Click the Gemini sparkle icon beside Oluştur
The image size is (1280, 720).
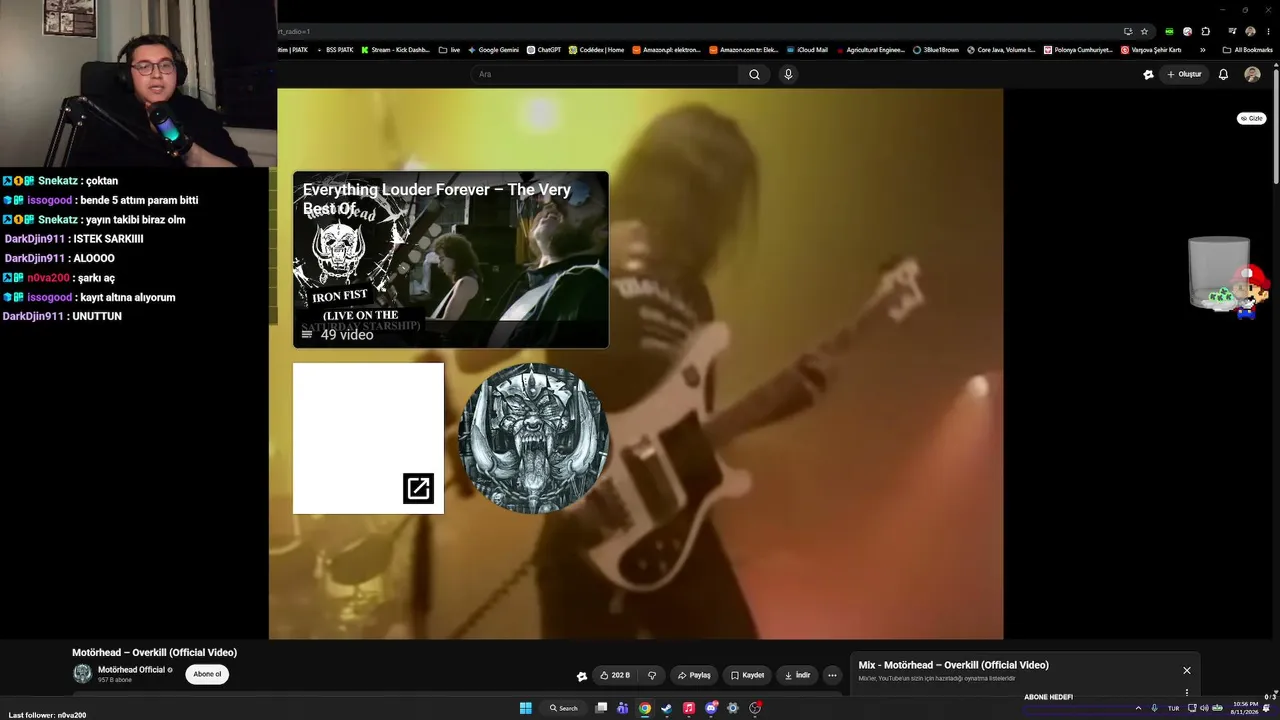click(1148, 74)
